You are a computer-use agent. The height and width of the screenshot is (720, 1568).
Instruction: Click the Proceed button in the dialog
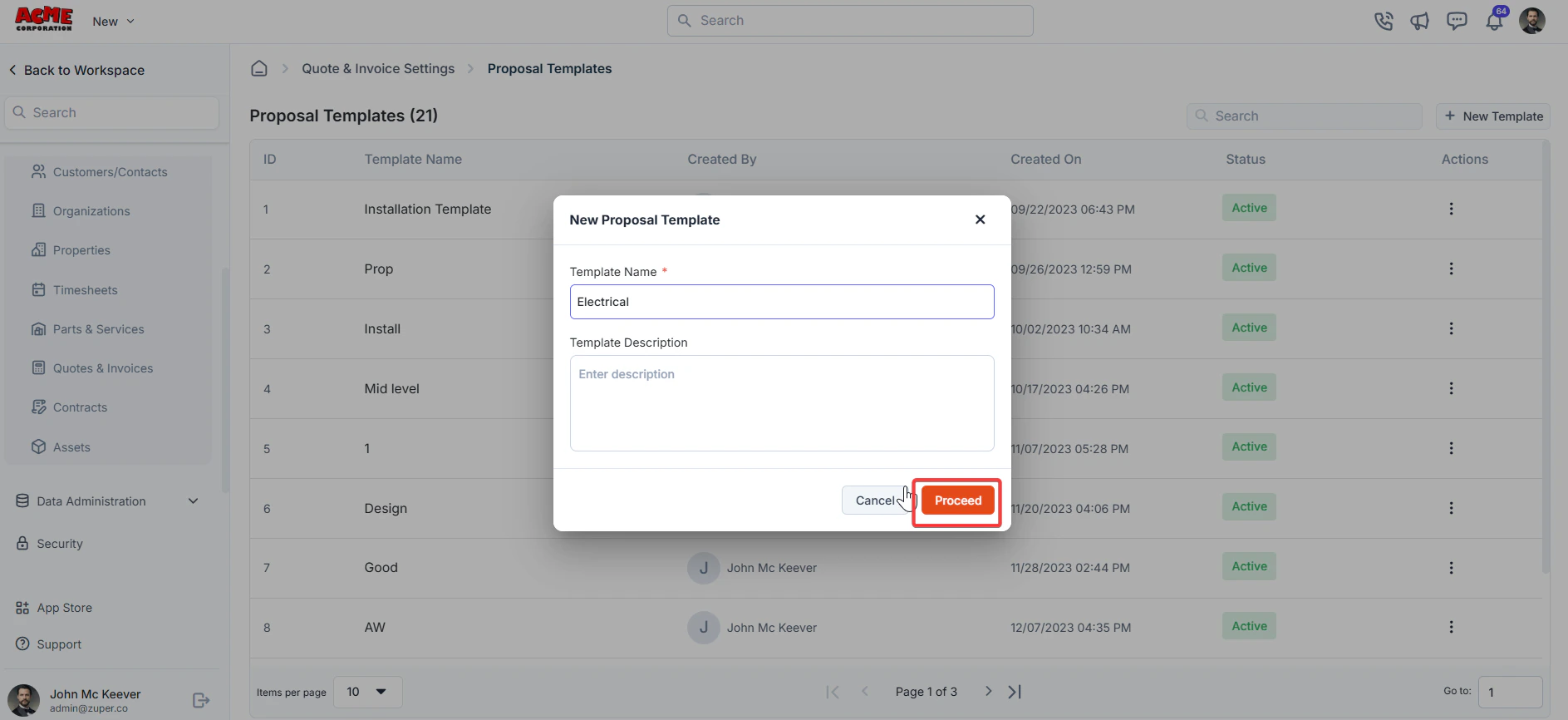[x=957, y=501]
